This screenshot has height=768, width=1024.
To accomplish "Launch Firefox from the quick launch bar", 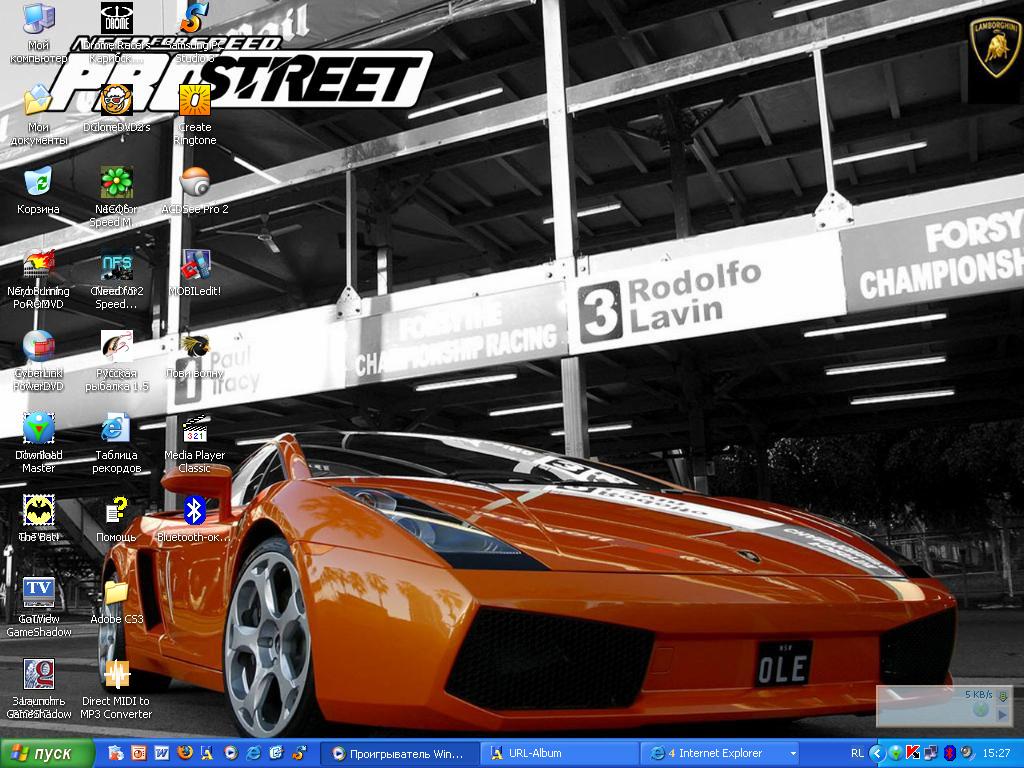I will (x=185, y=754).
